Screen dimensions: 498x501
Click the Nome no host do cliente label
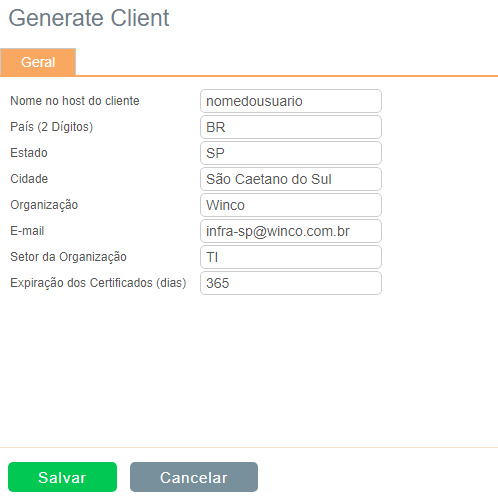pos(75,101)
